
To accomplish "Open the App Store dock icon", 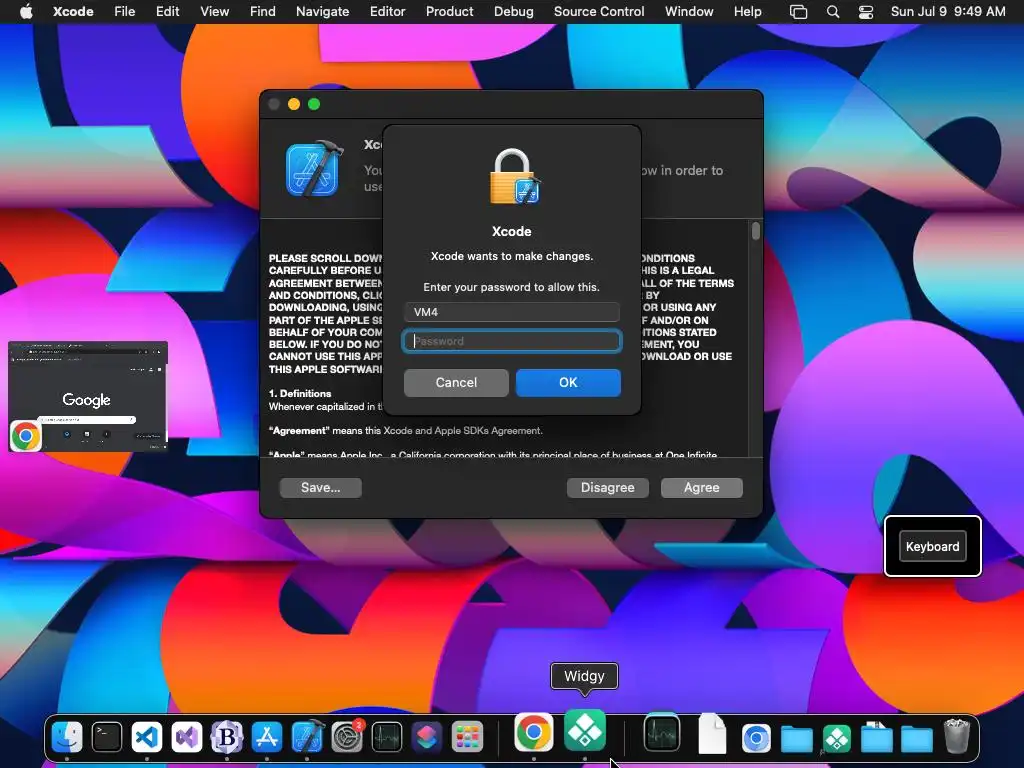I will (x=266, y=737).
